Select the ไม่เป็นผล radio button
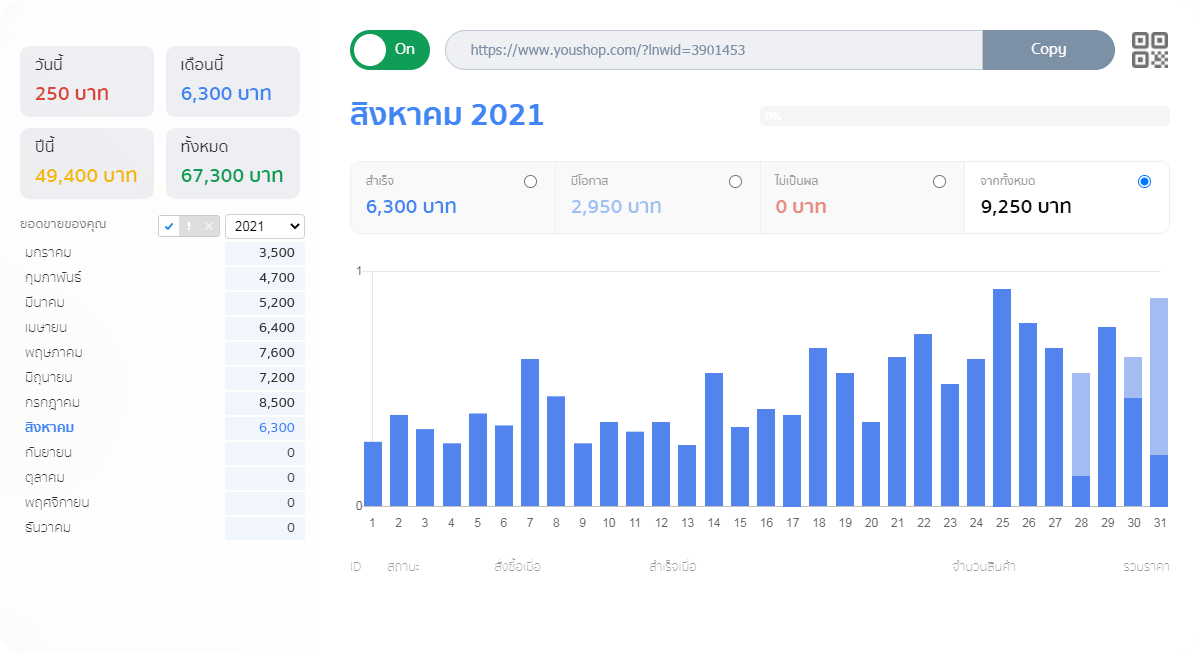The height and width of the screenshot is (653, 1200). [939, 182]
